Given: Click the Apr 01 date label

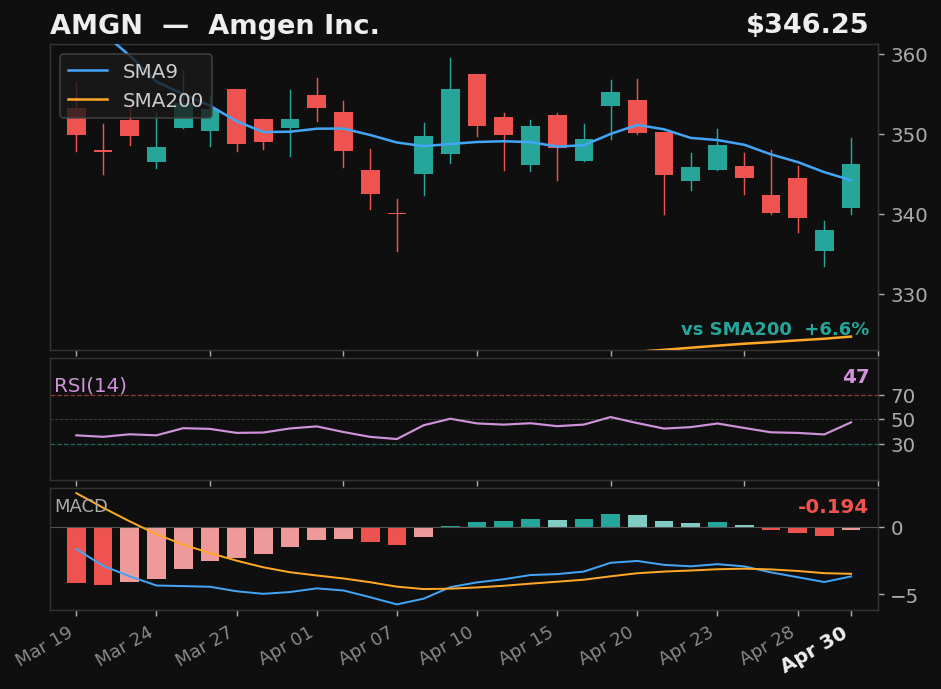Looking at the screenshot, I should click(x=287, y=646).
